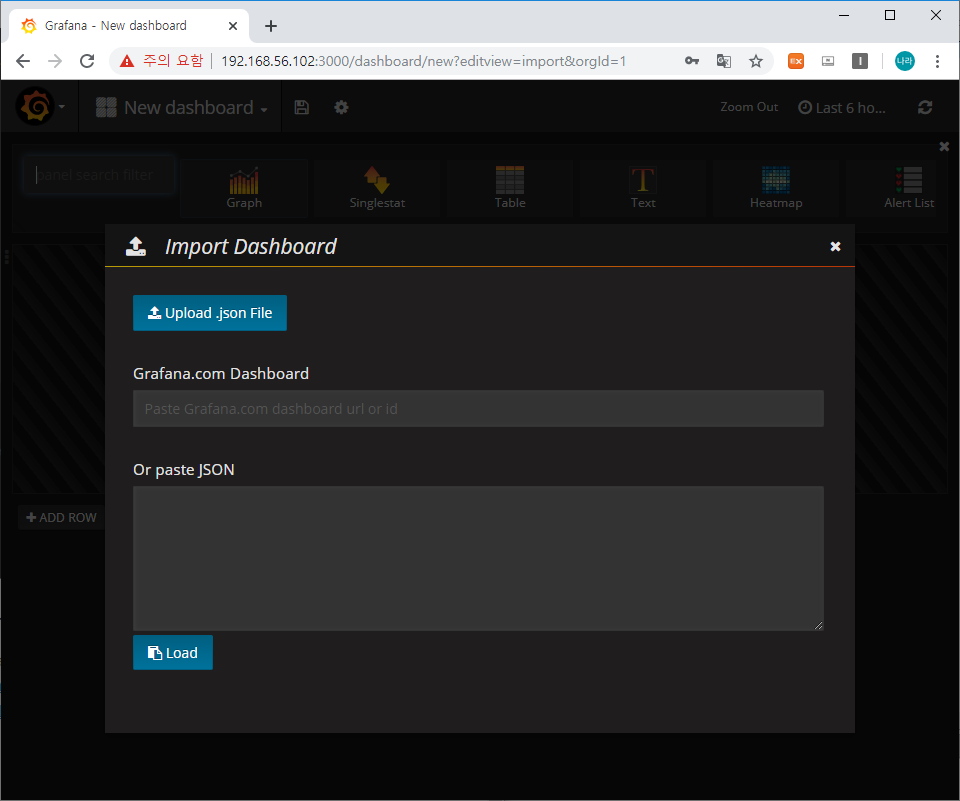The image size is (960, 801).
Task: Save the dashboard via floppy icon
Action: click(x=301, y=108)
